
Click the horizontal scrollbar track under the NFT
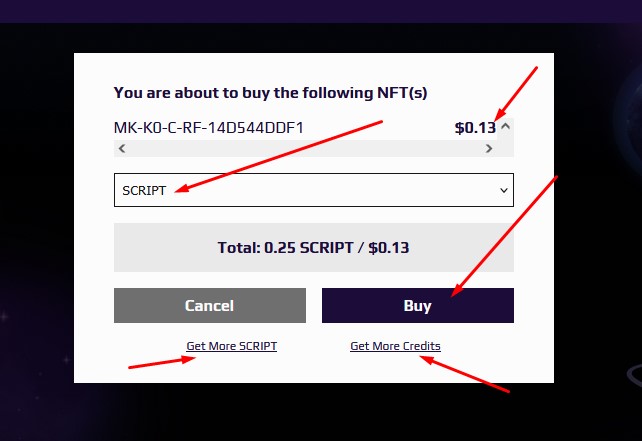pos(305,148)
